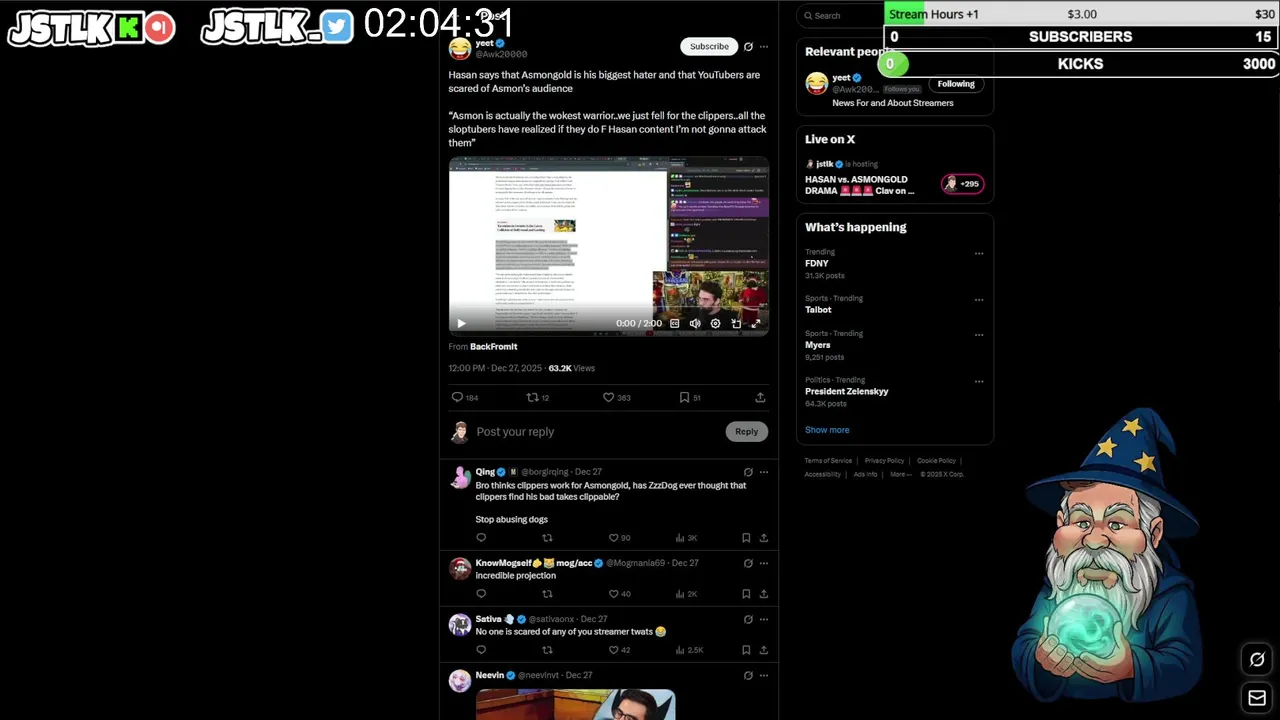Open more options on yeet's main post

[764, 46]
